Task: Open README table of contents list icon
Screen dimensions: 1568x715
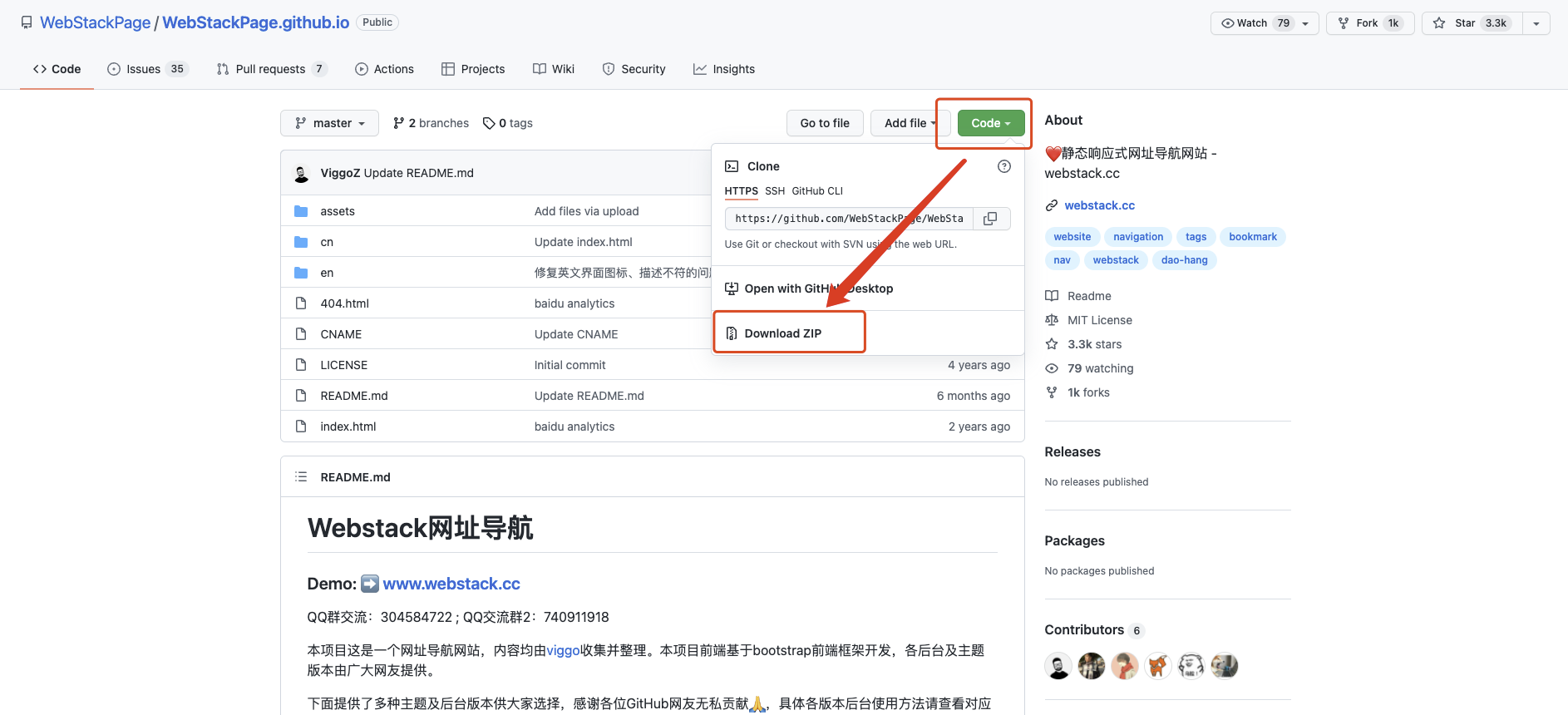Action: 301,477
